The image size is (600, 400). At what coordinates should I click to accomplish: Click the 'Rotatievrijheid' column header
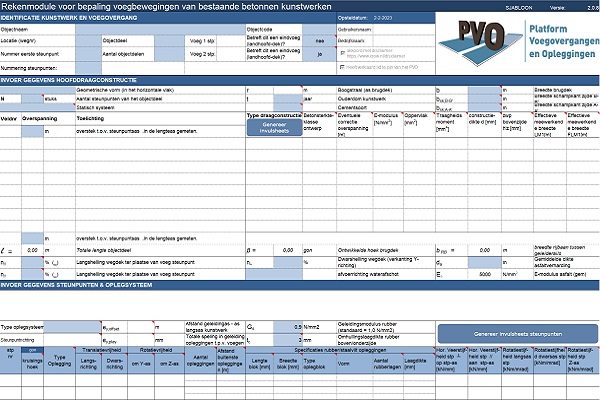(x=156, y=350)
